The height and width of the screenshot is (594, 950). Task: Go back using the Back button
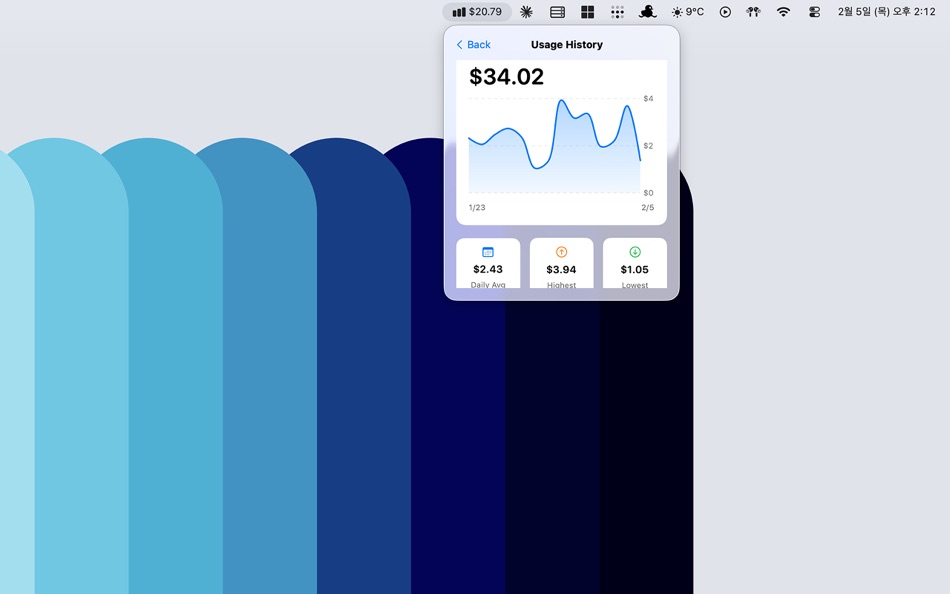[x=473, y=45]
